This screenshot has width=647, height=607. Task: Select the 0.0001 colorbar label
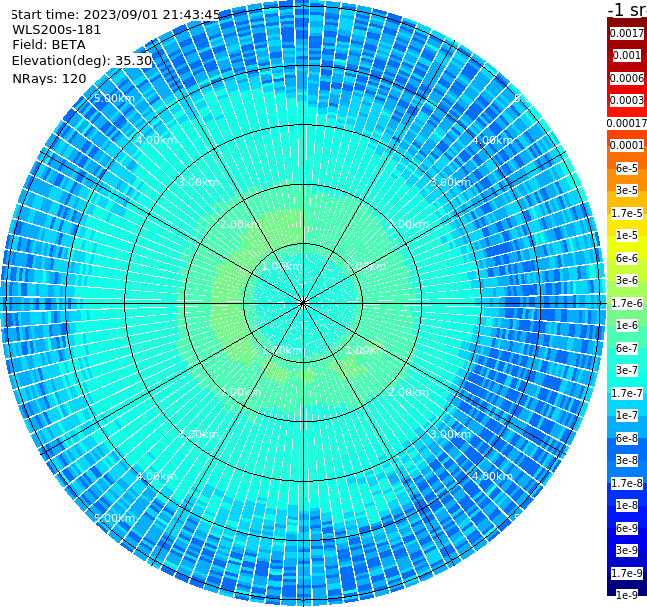pyautogui.click(x=627, y=145)
